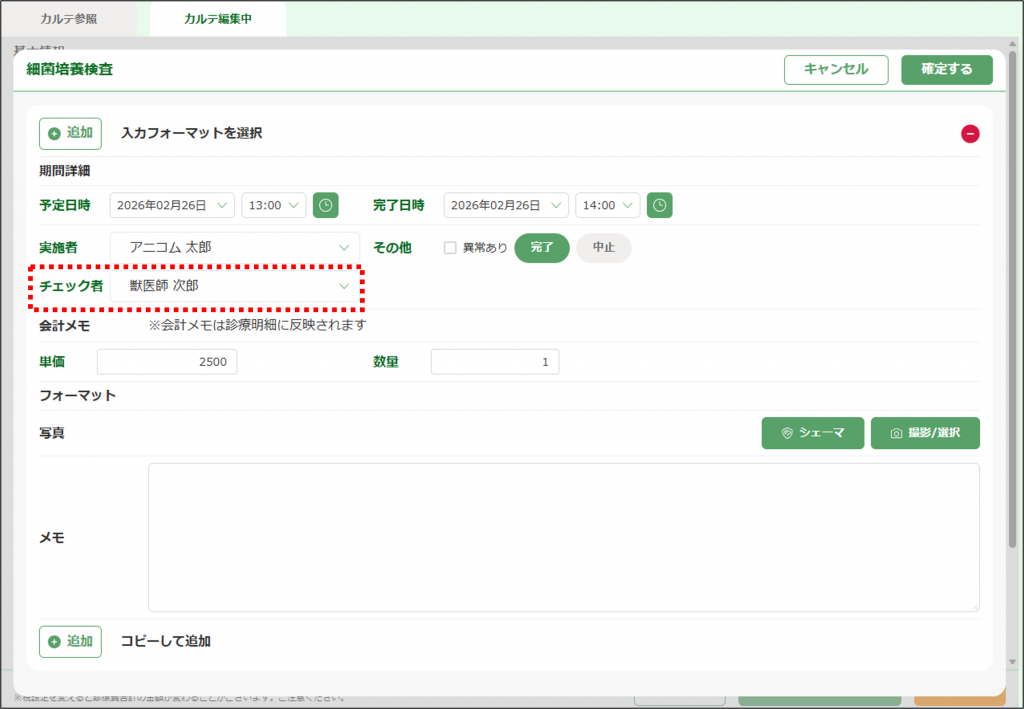1024x709 pixels.
Task: Open the シェーマ schema tool
Action: point(812,433)
